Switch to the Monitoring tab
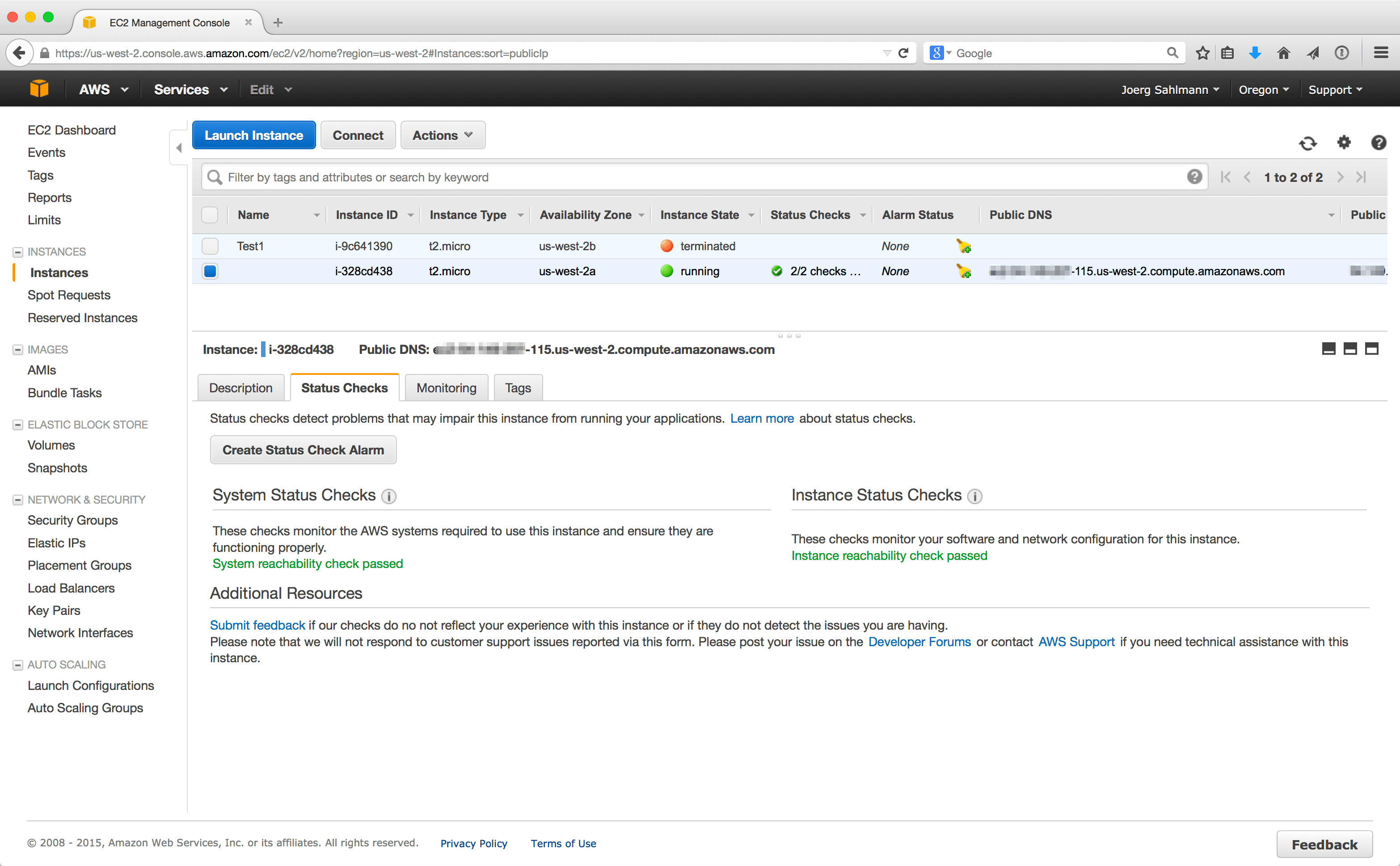Image resolution: width=1400 pixels, height=866 pixels. [446, 388]
